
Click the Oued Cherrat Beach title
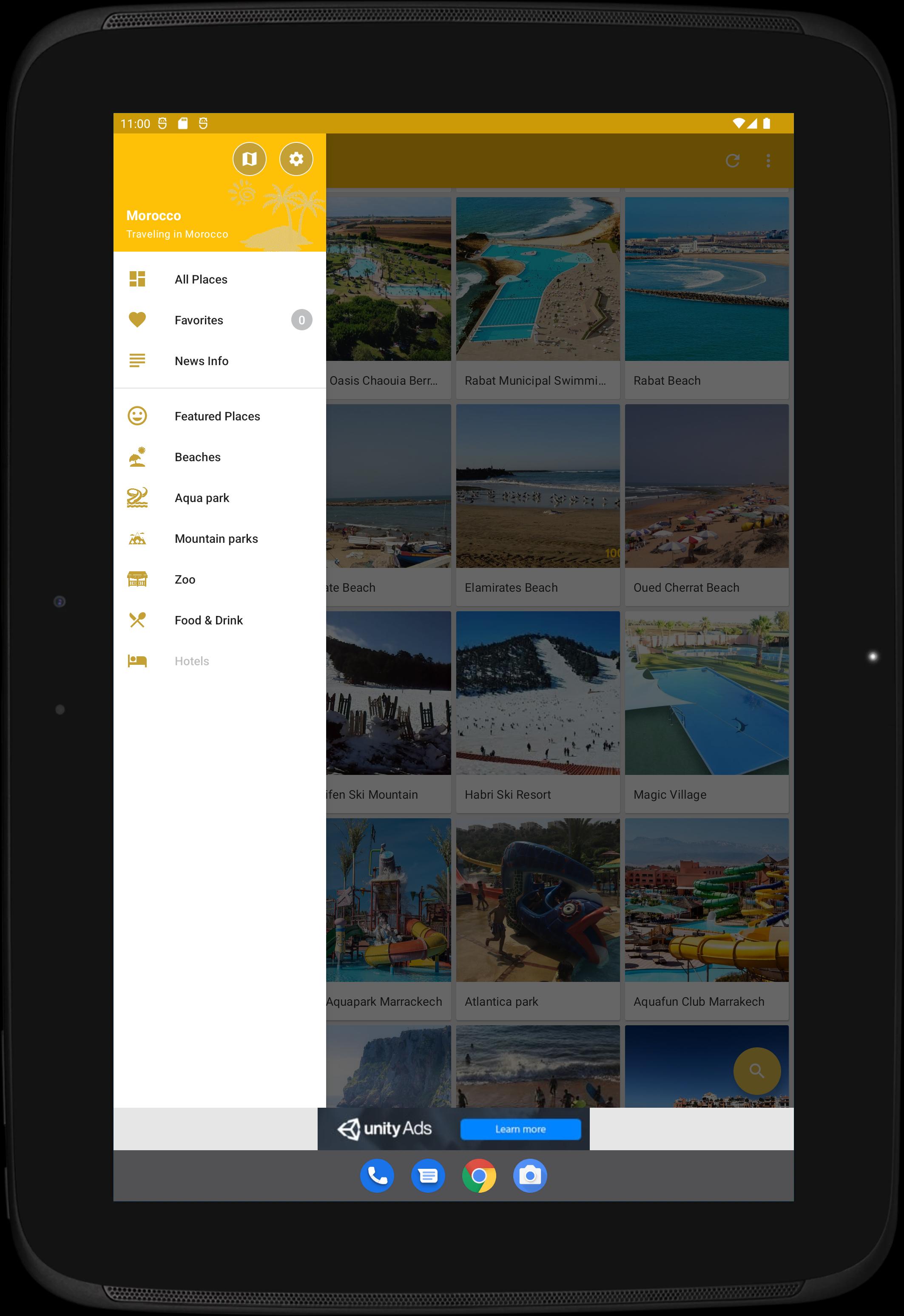(x=686, y=588)
